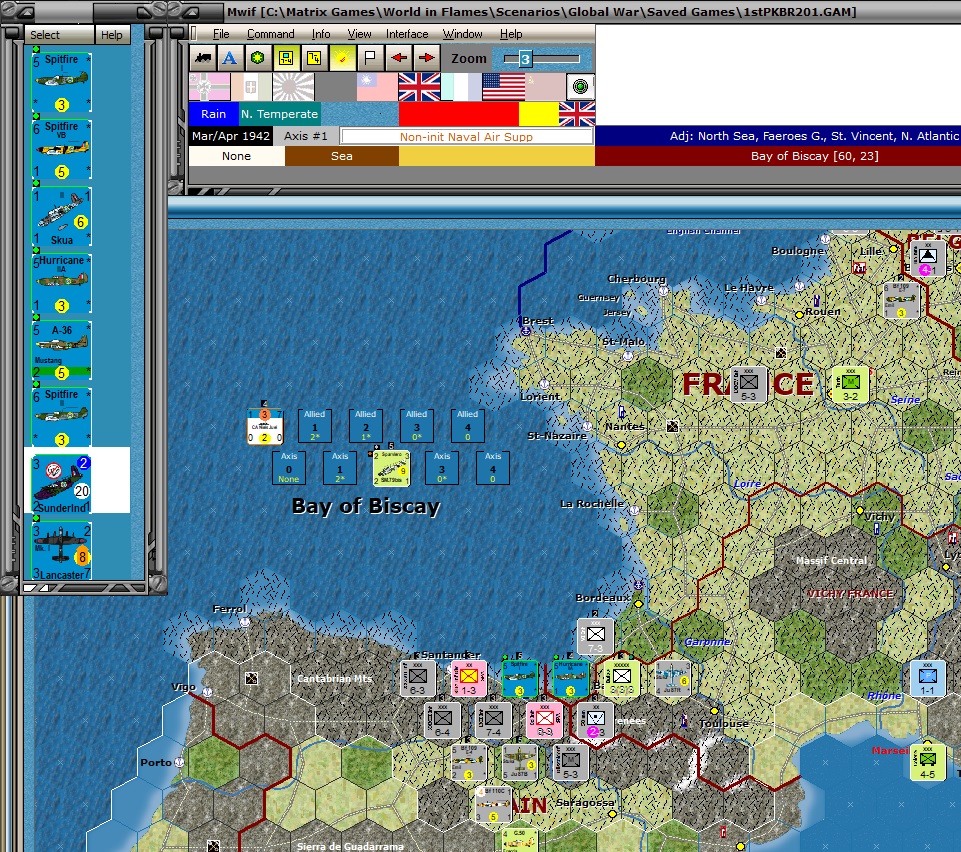961x852 pixels.
Task: Click the Allied 1 sea box
Action: 314,425
